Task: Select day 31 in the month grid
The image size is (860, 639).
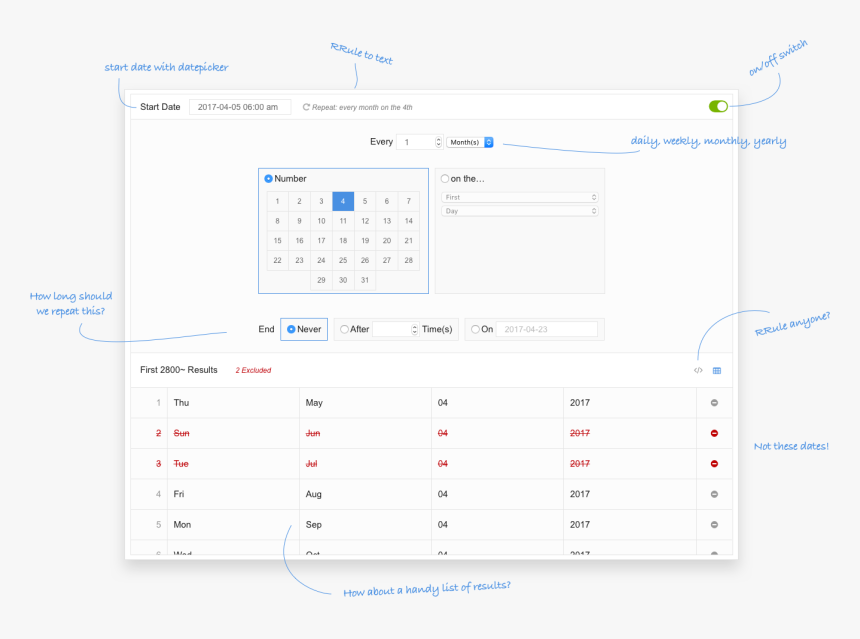Action: (x=365, y=280)
